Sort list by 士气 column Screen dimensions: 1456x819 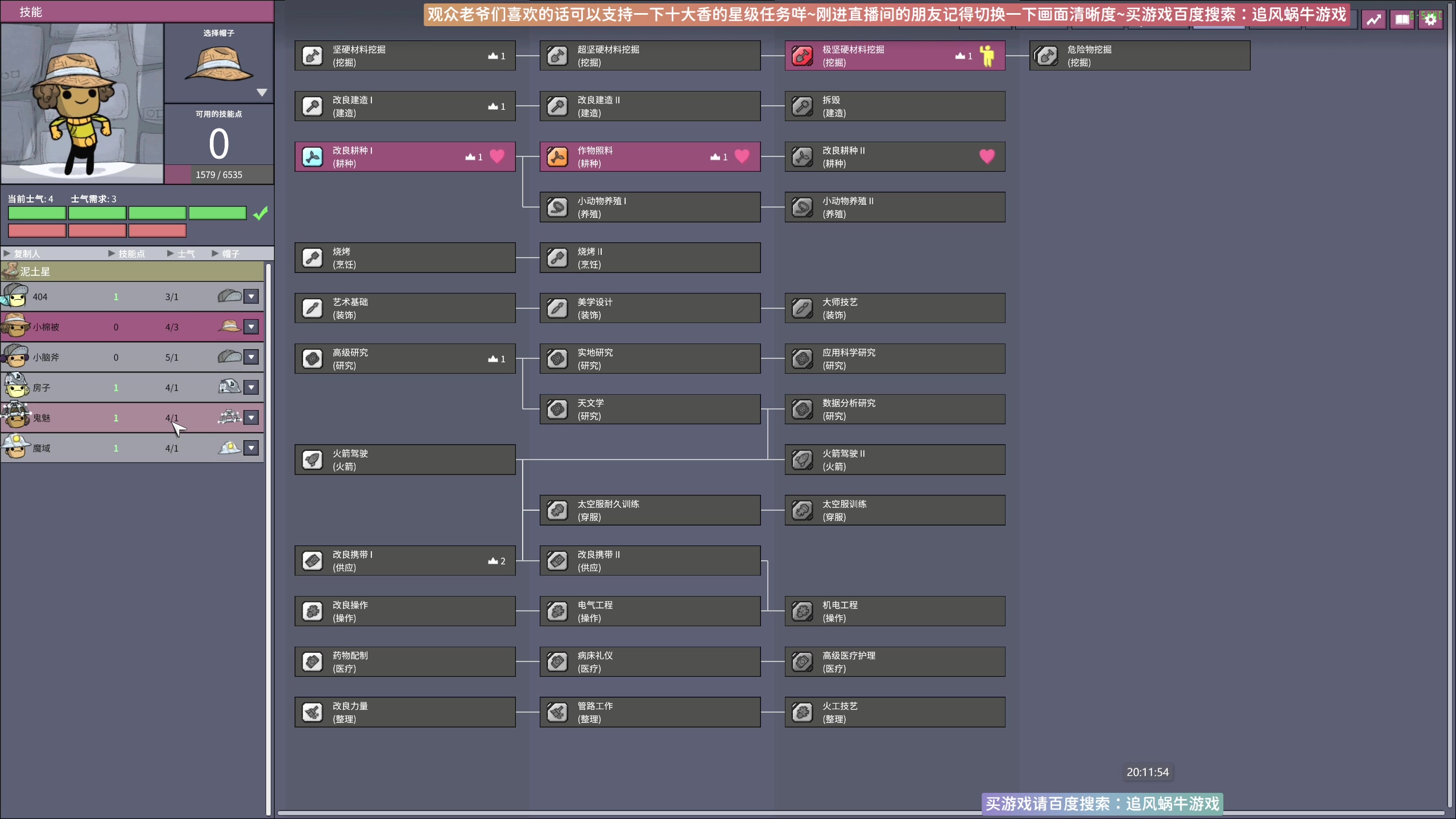(x=181, y=254)
